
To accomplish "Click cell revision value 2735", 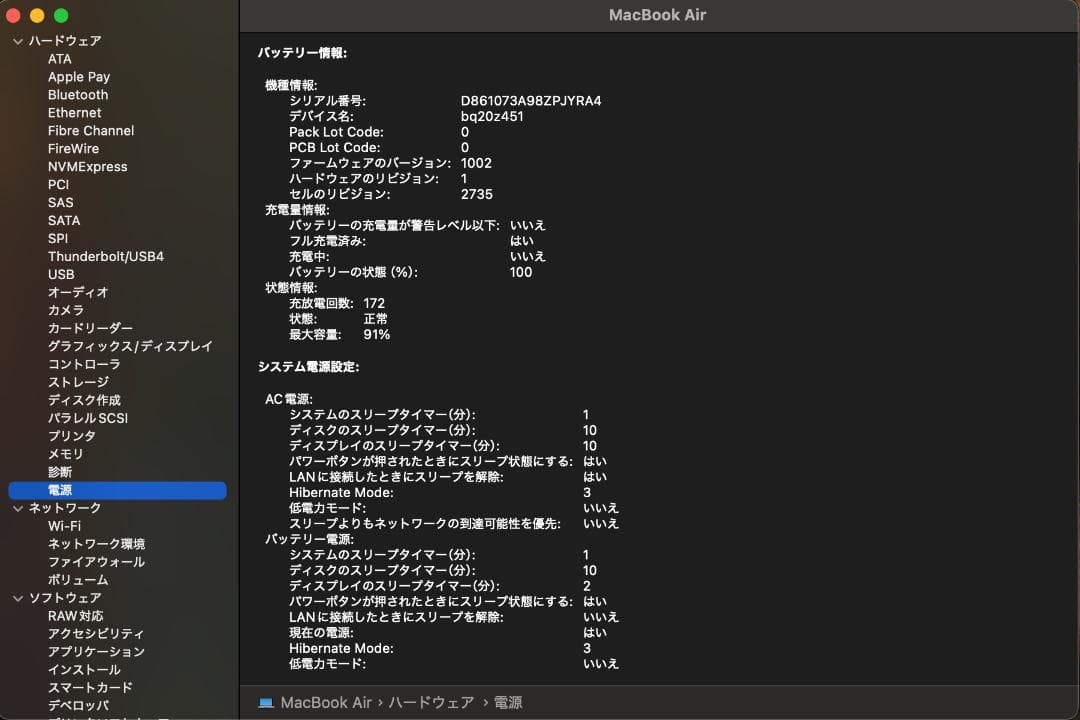I will click(x=477, y=194).
